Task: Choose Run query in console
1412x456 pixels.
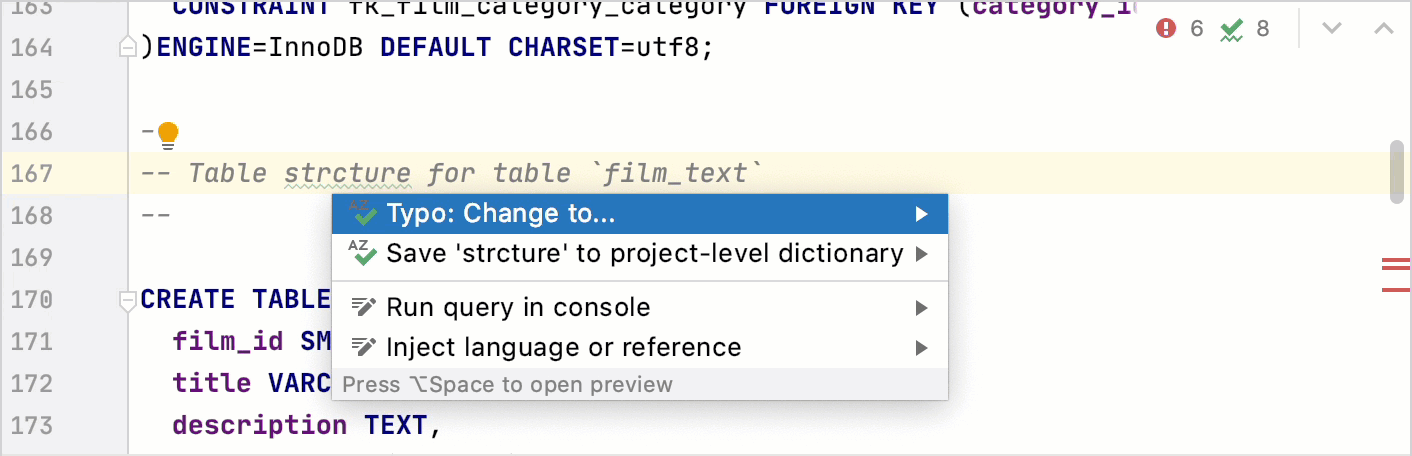Action: tap(518, 307)
